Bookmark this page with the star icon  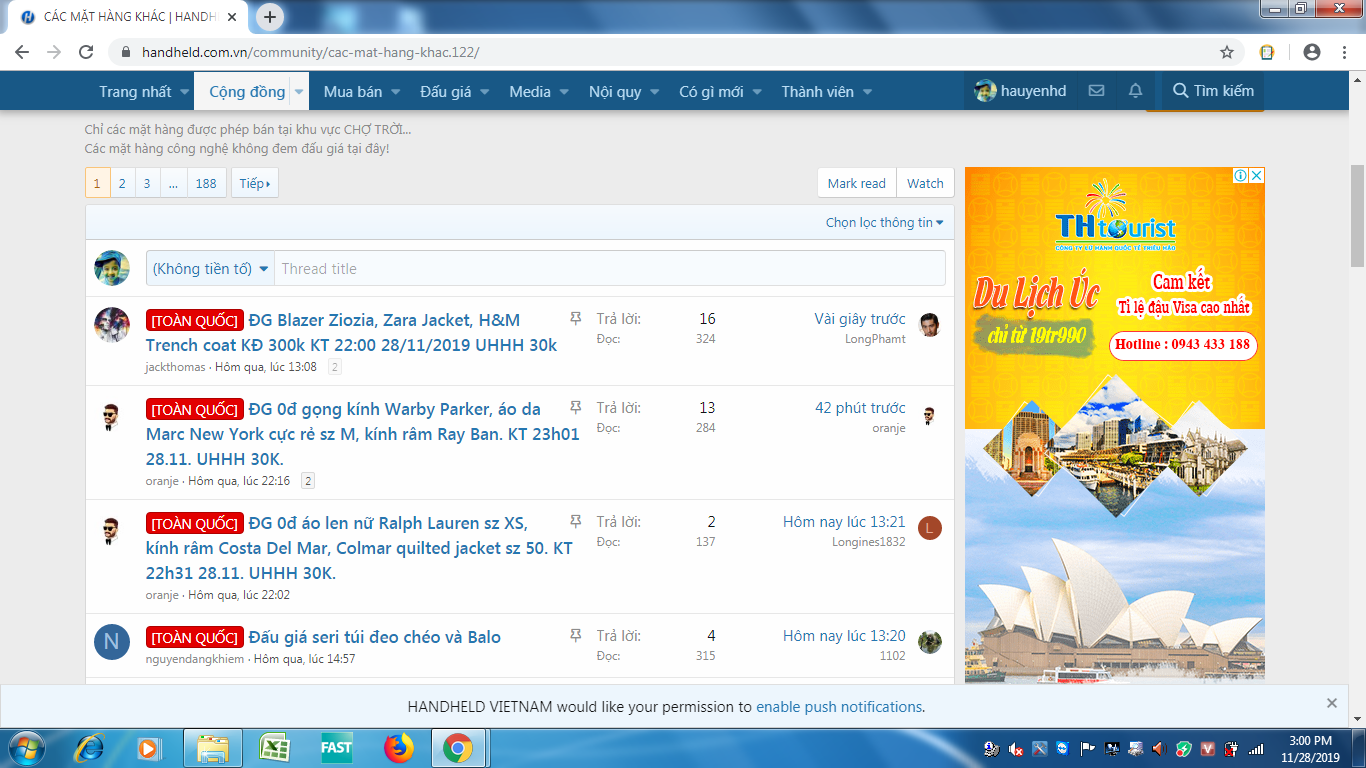coord(1227,52)
